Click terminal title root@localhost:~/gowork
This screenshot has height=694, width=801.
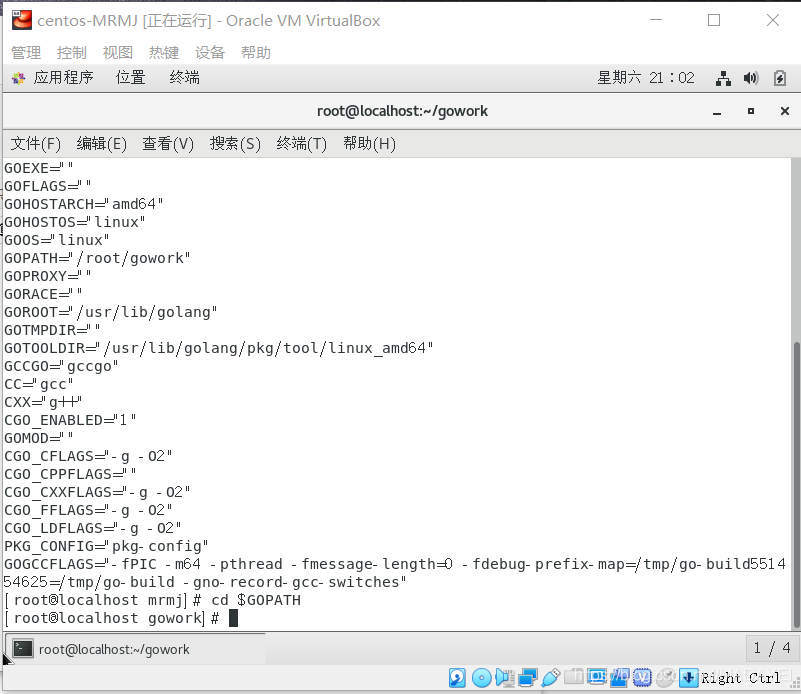click(402, 111)
